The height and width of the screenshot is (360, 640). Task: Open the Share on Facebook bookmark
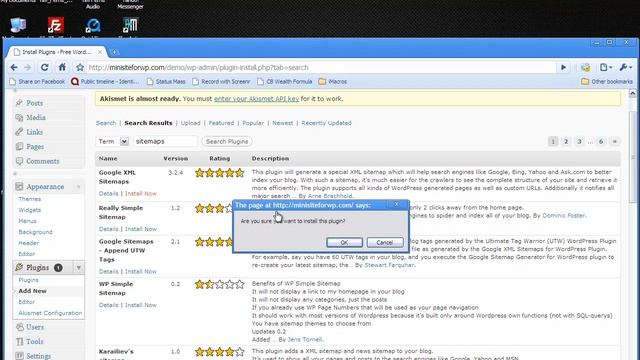(37, 82)
